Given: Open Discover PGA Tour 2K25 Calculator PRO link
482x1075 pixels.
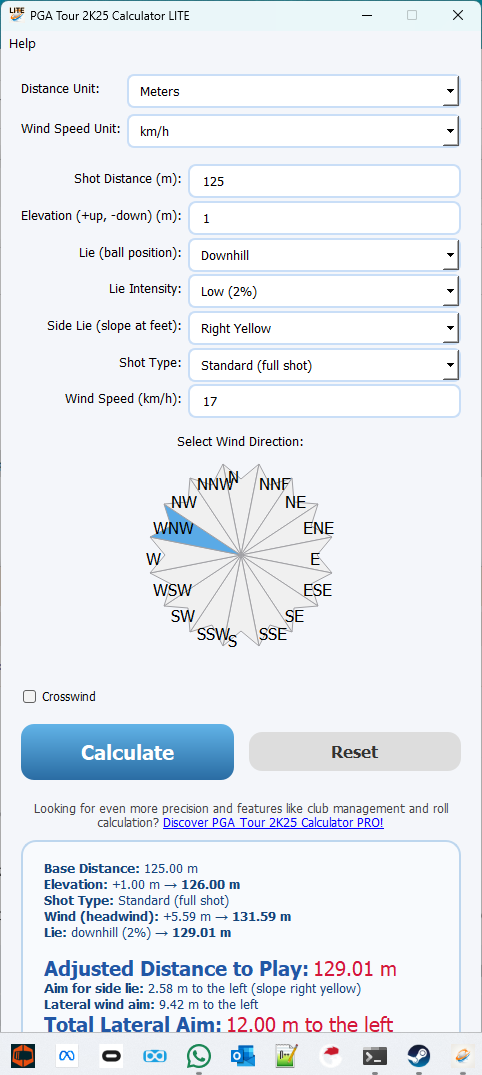Looking at the screenshot, I should [273, 823].
